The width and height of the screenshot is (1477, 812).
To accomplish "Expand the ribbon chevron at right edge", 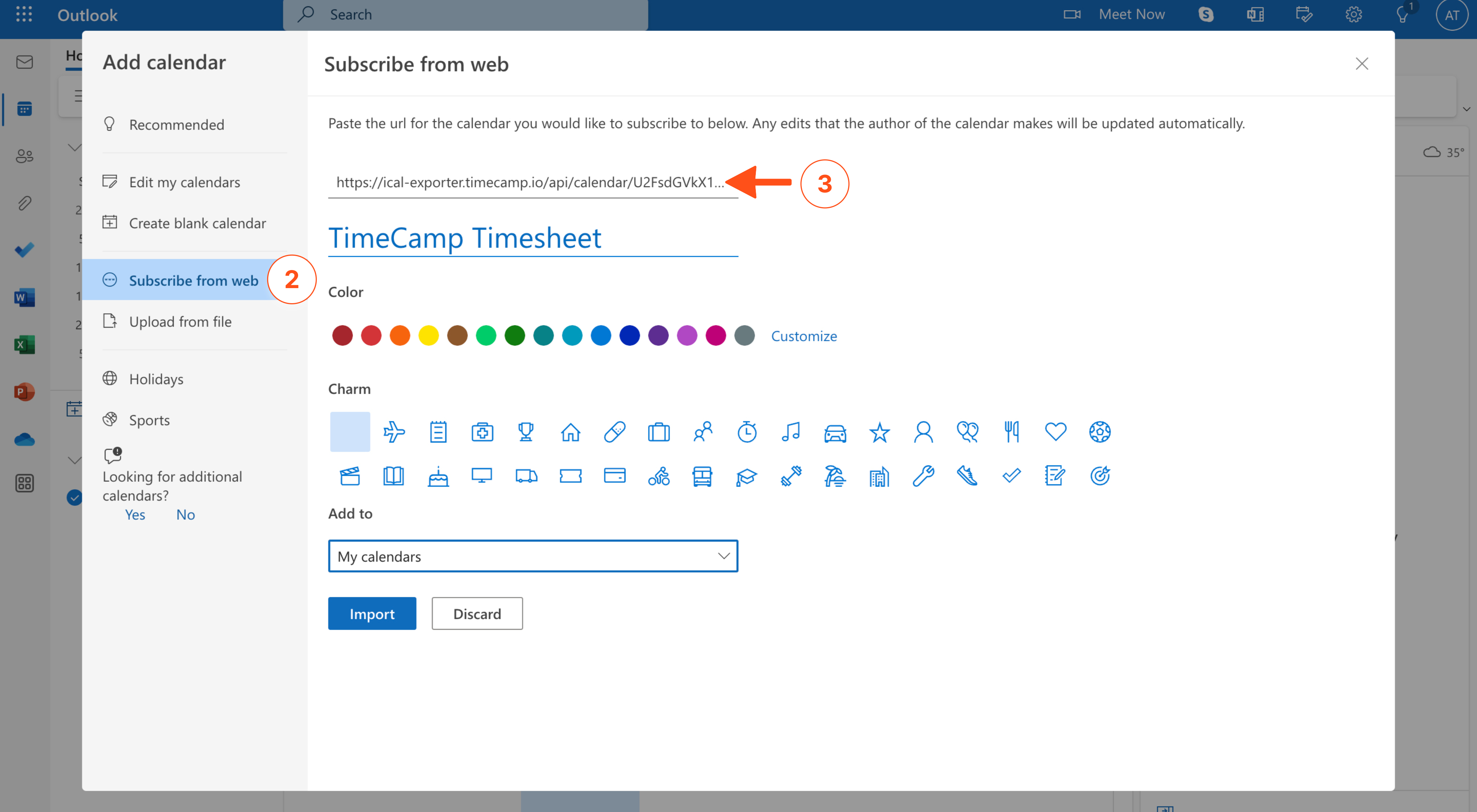I will [x=1466, y=109].
